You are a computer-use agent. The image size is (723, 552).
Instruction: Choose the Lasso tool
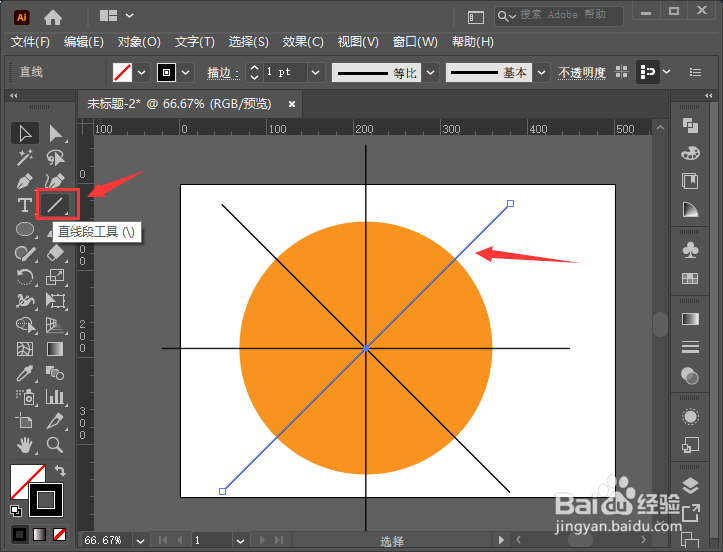(x=55, y=158)
